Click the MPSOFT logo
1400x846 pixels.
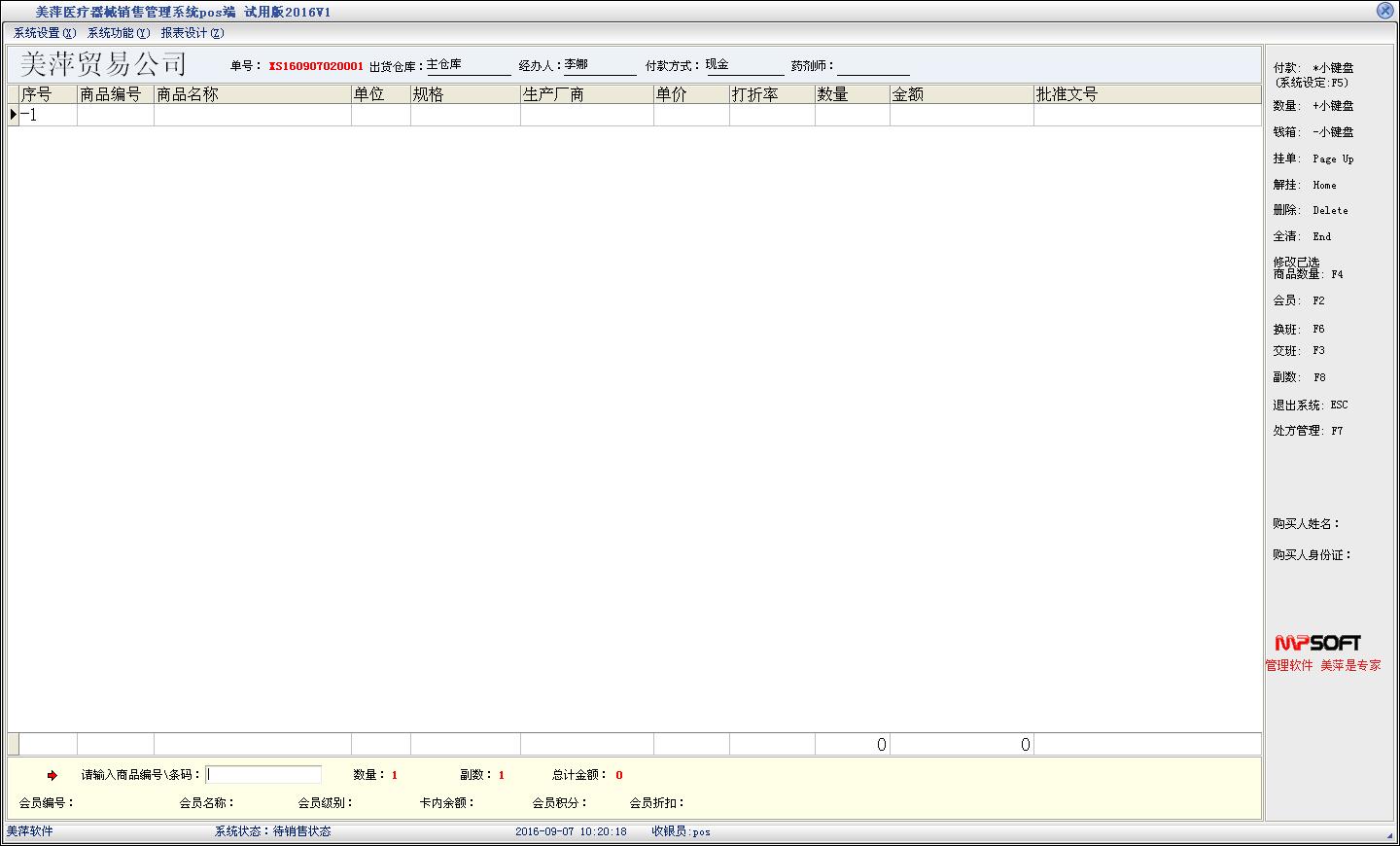[x=1317, y=643]
